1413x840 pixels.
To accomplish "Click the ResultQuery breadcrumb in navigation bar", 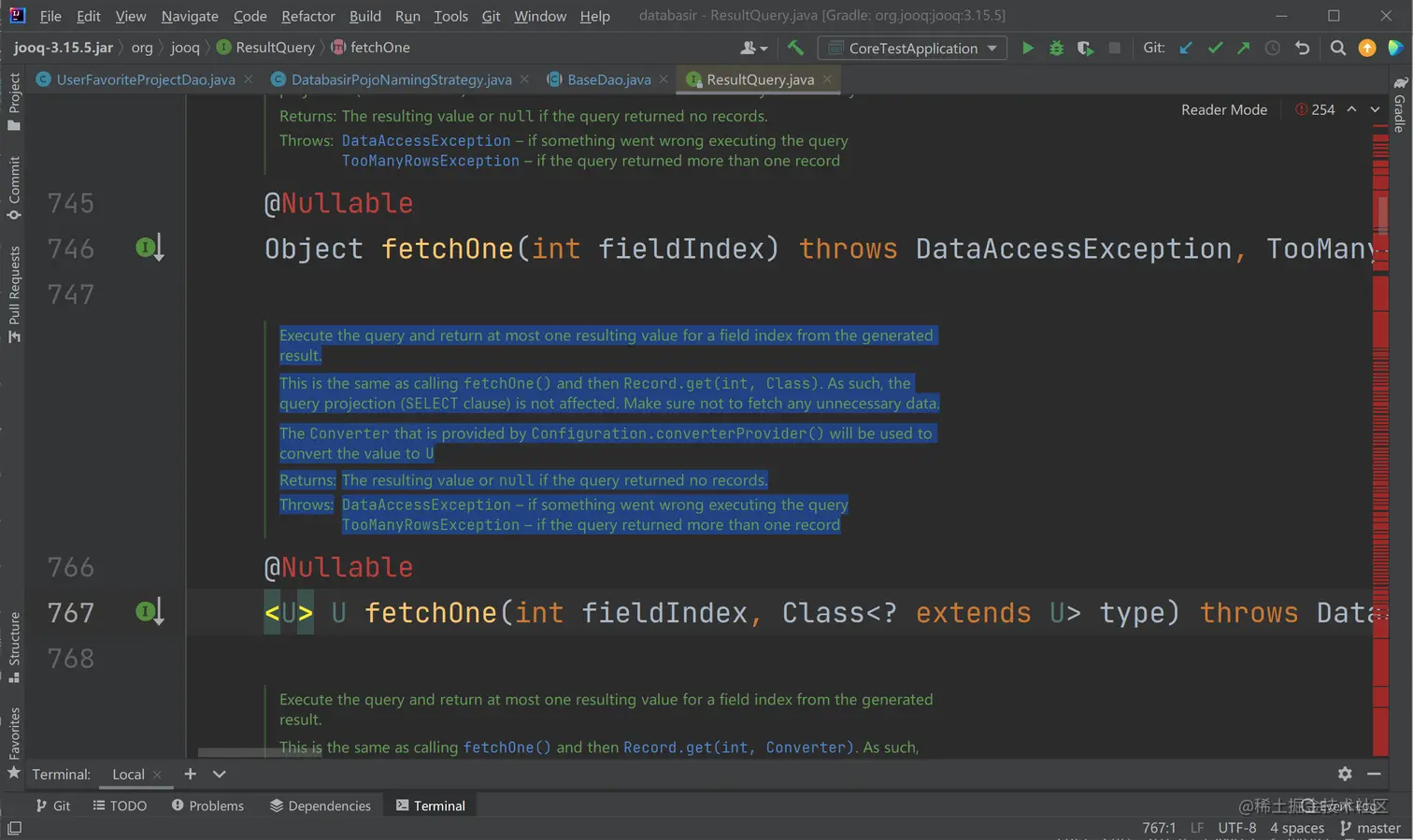I will point(265,48).
